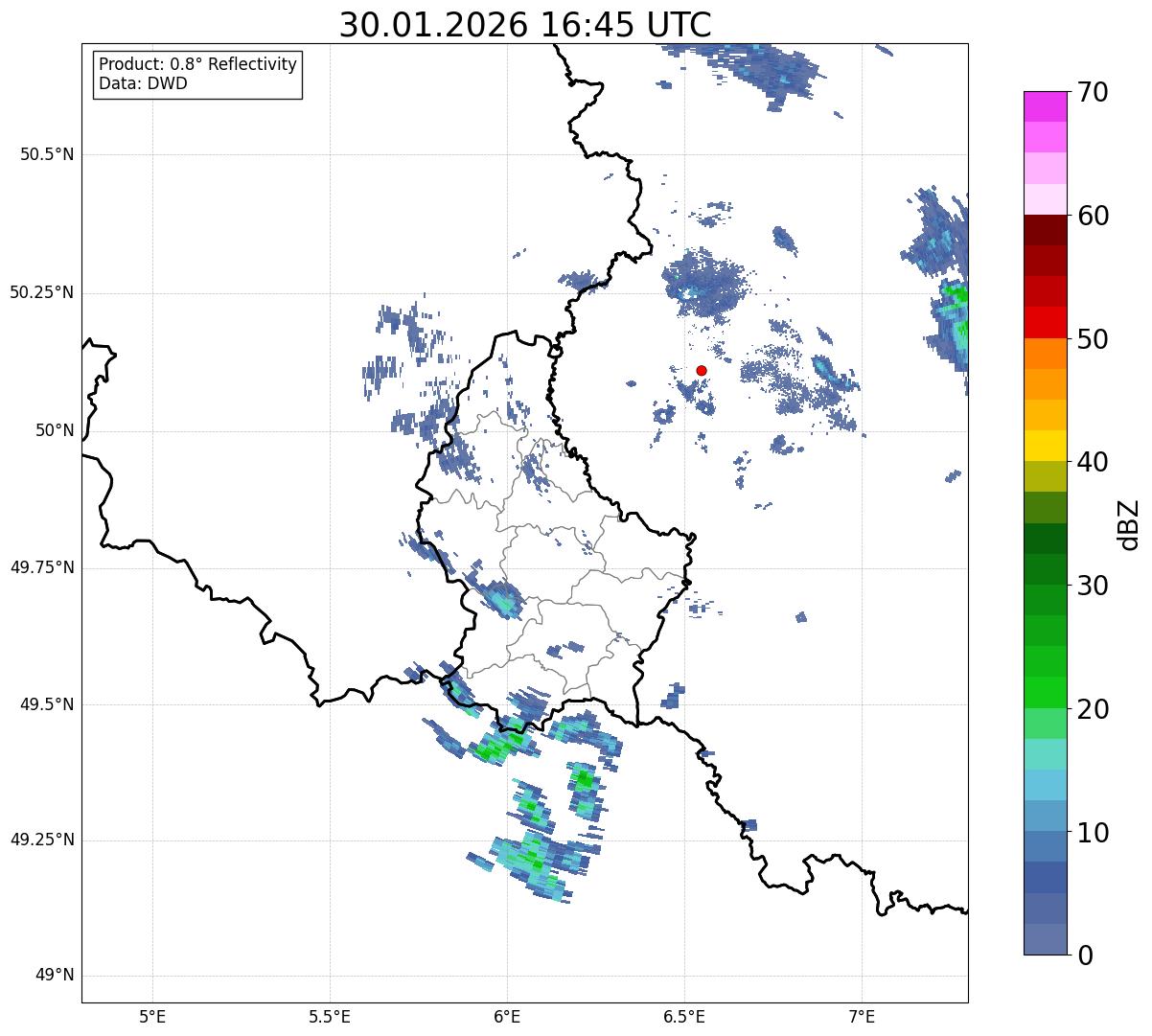Viewport: 1152px width, 1036px height.
Task: Pick the palest pink swatch just above 60 dBZ
Action: pyautogui.click(x=1046, y=199)
